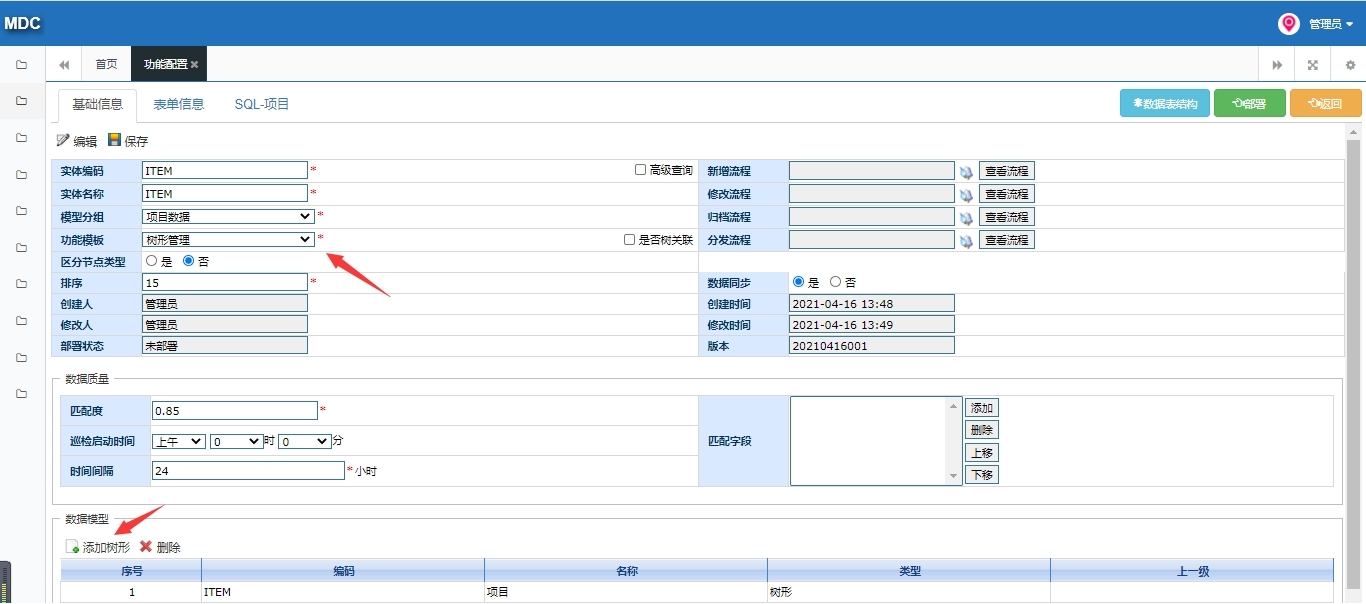Click the 排序 input field
The height and width of the screenshot is (604, 1366).
[x=225, y=282]
